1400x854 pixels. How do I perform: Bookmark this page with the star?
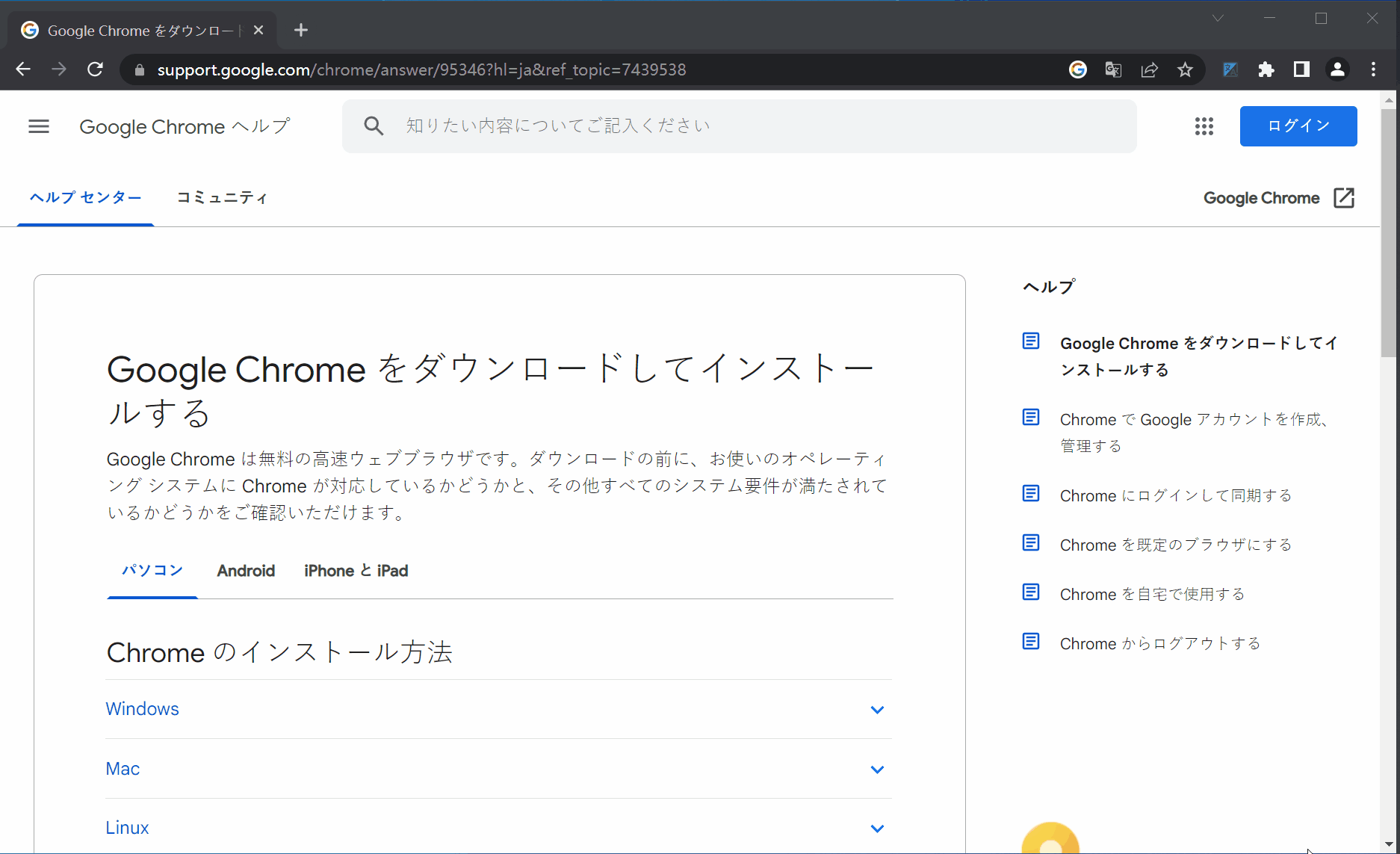point(1185,69)
